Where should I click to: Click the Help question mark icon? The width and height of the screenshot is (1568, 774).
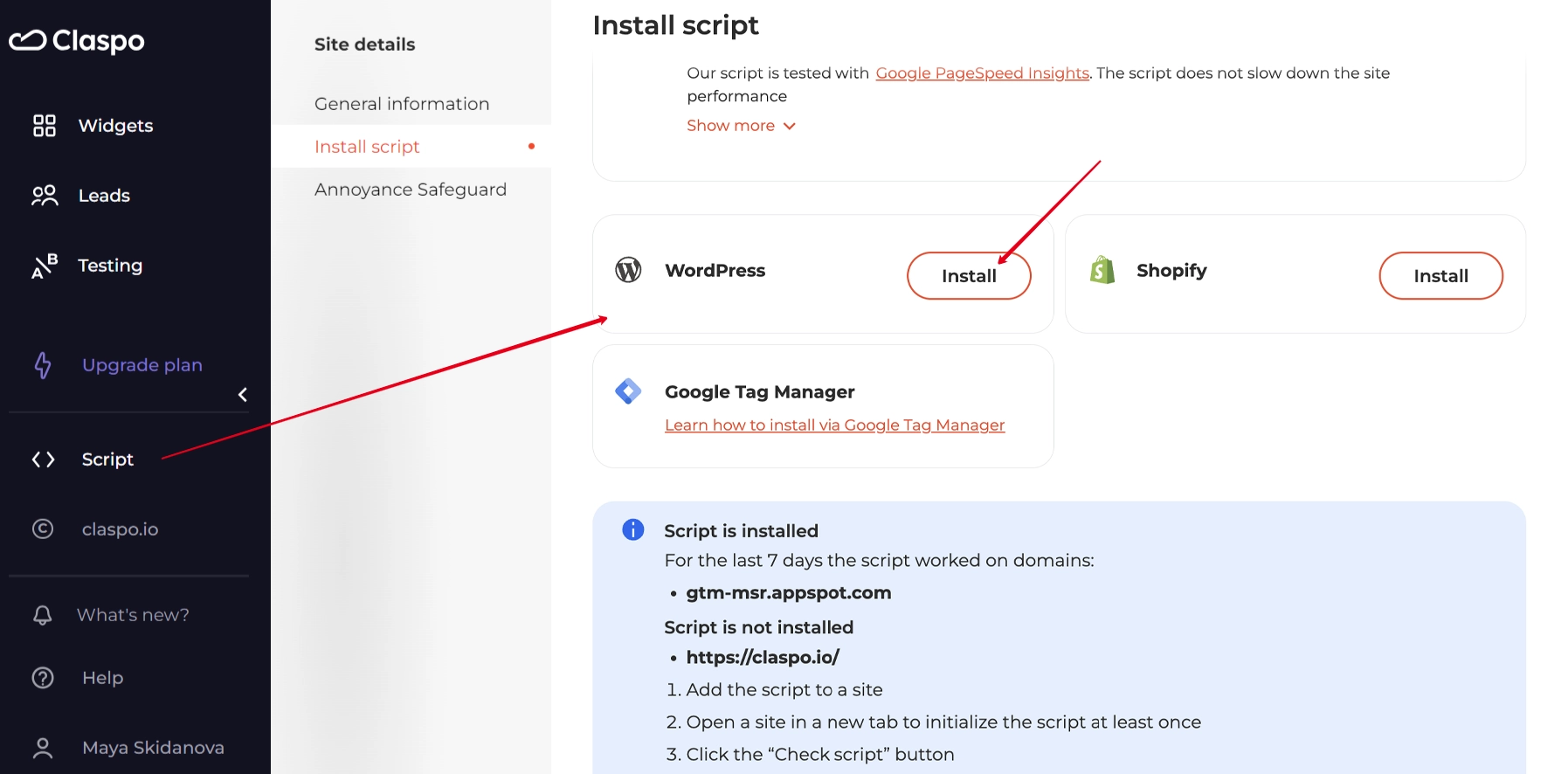tap(43, 678)
